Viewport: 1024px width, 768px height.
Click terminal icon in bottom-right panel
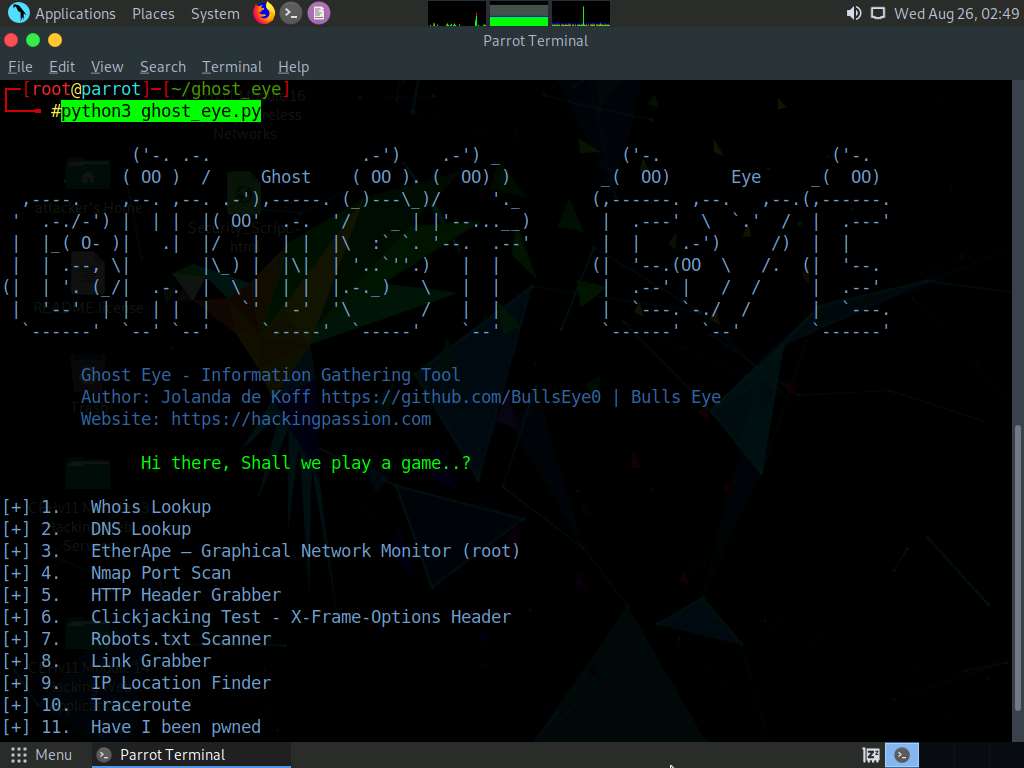[902, 755]
